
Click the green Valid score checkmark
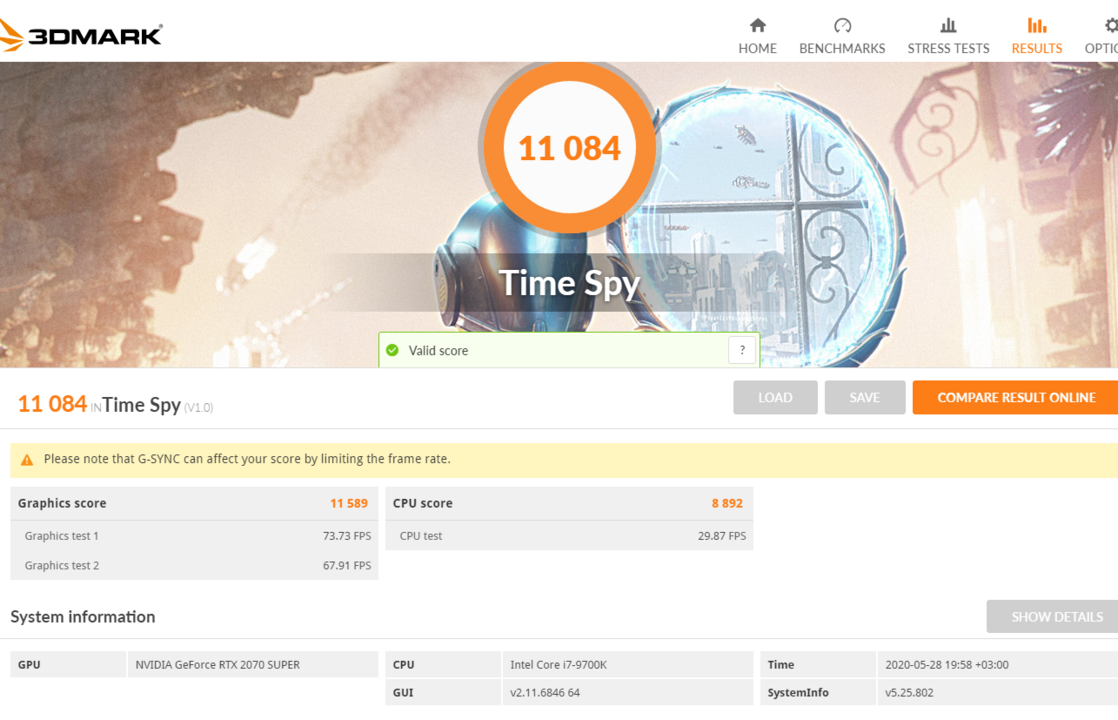coord(392,350)
